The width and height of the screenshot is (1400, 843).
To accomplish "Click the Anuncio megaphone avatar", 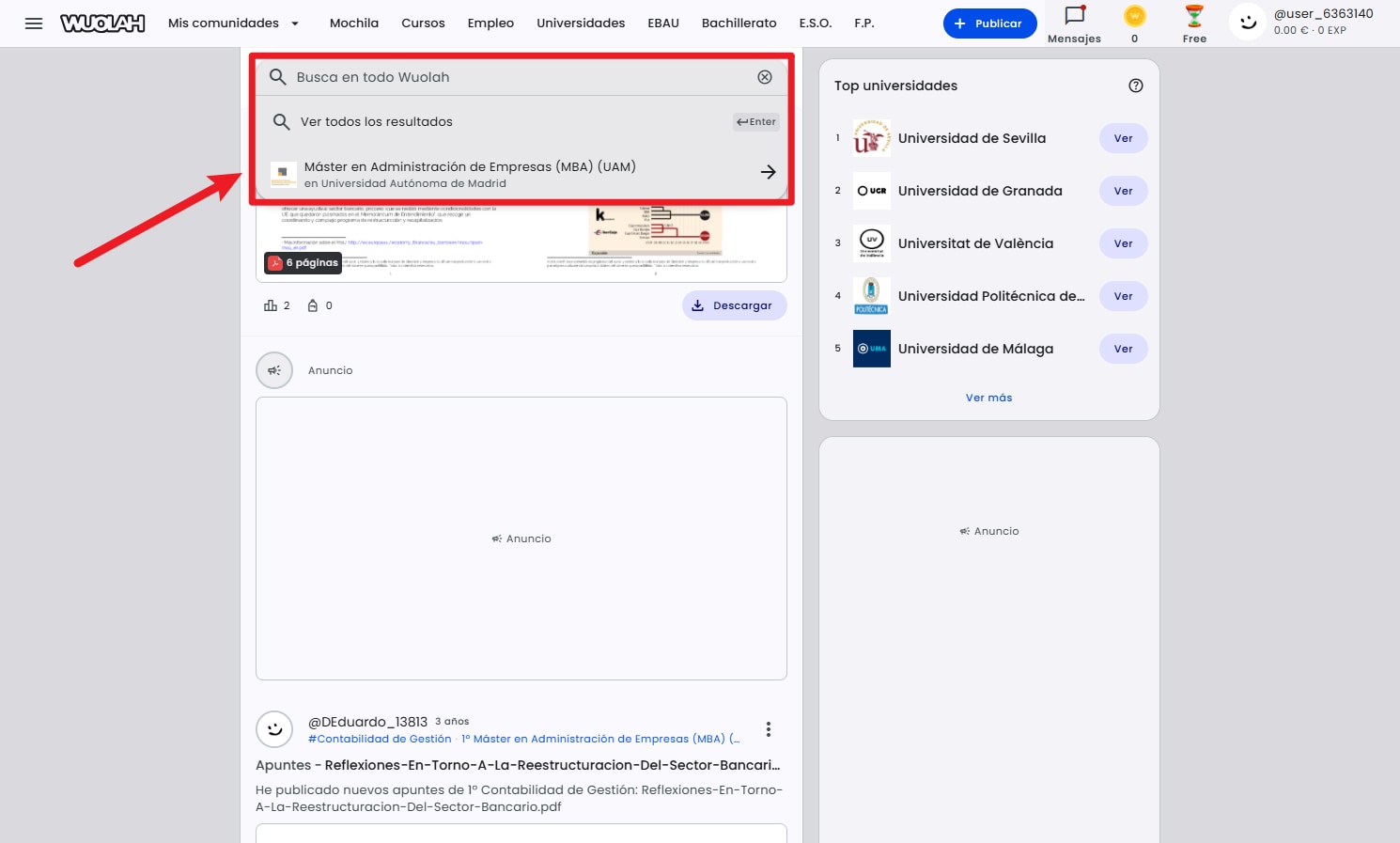I will tap(274, 370).
